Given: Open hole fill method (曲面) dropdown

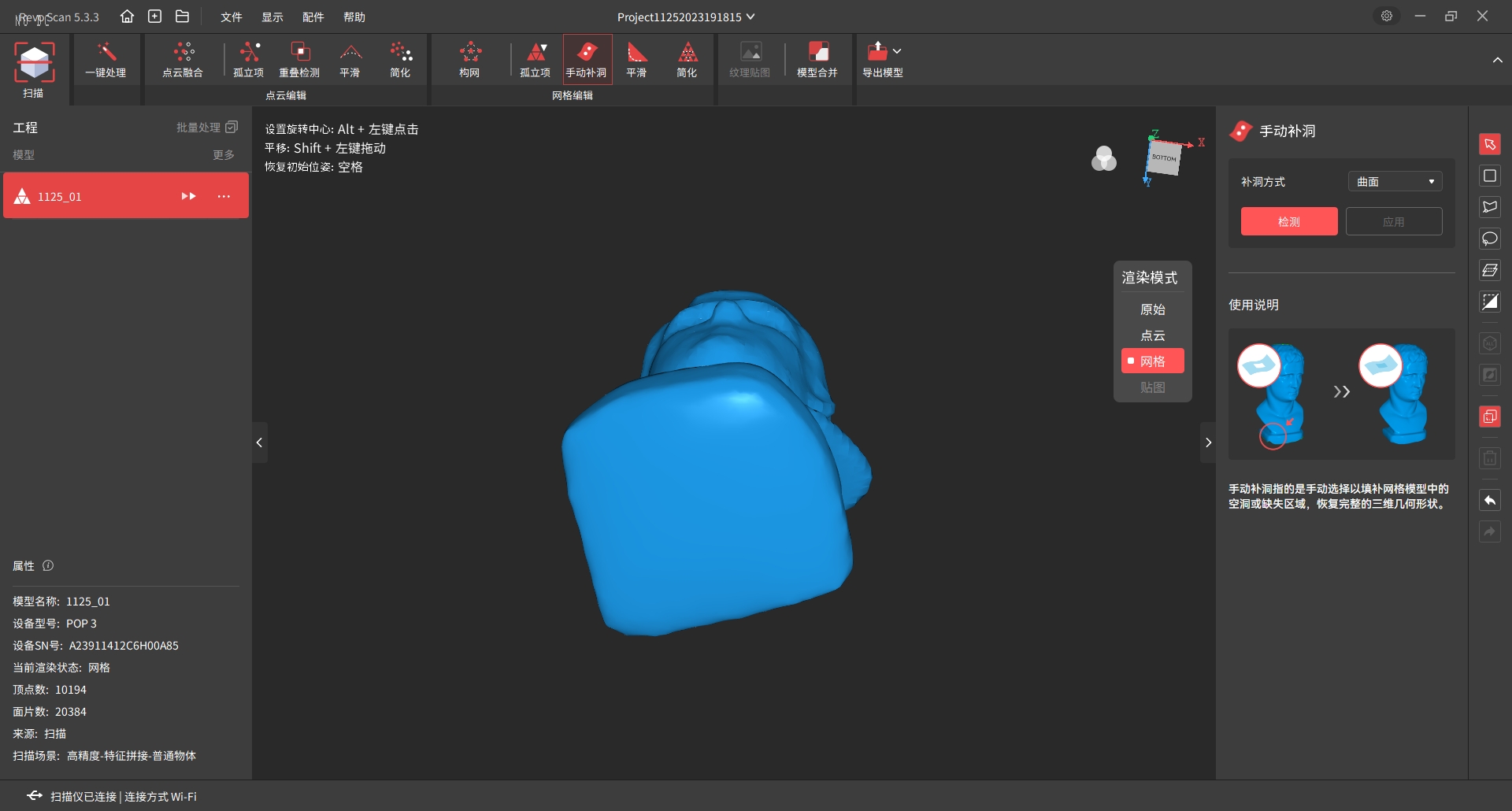Looking at the screenshot, I should pos(1395,182).
